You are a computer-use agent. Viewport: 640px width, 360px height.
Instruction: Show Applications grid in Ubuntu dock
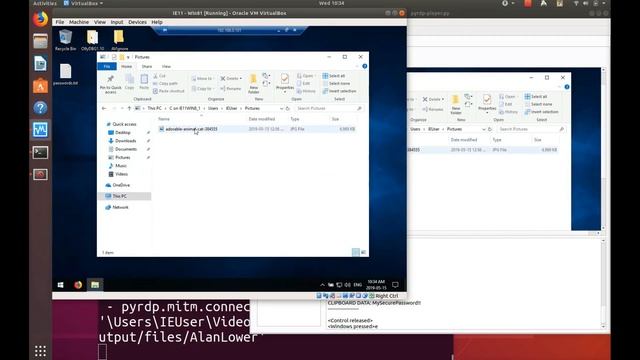click(x=40, y=351)
